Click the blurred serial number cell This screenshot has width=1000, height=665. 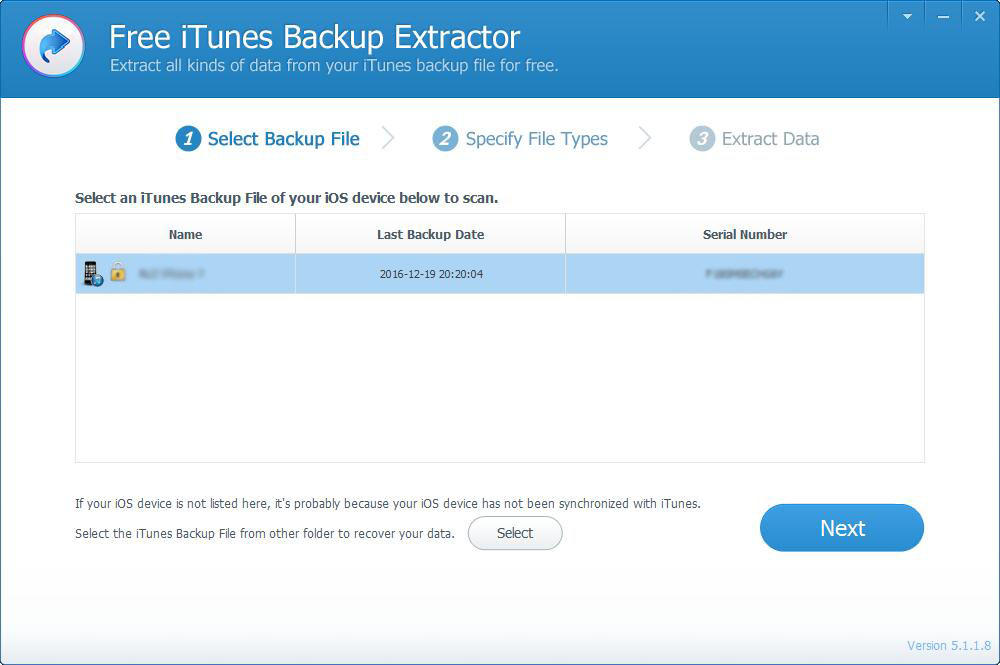(744, 274)
